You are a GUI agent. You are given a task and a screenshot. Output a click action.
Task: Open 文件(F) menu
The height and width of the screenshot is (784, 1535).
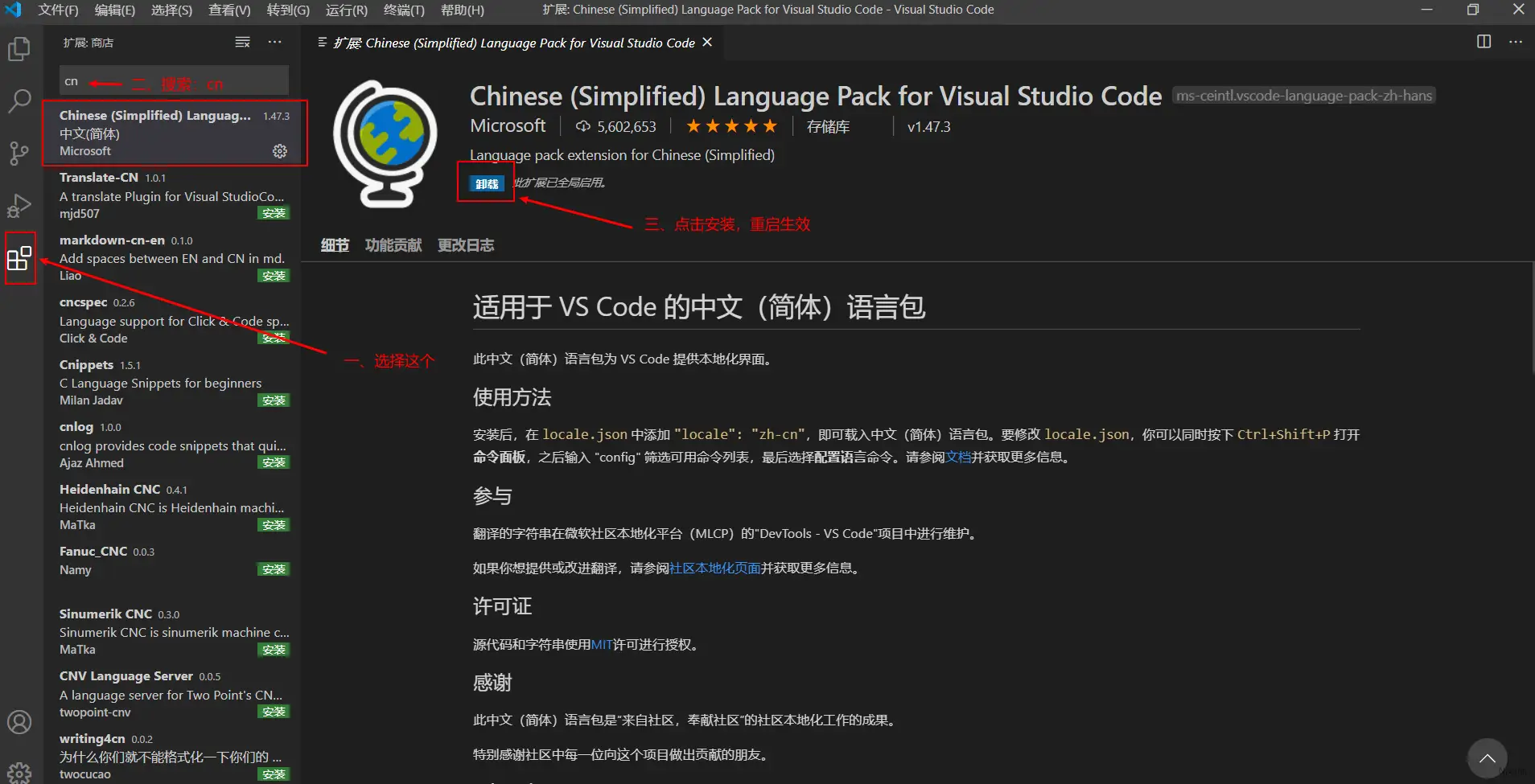[x=59, y=10]
